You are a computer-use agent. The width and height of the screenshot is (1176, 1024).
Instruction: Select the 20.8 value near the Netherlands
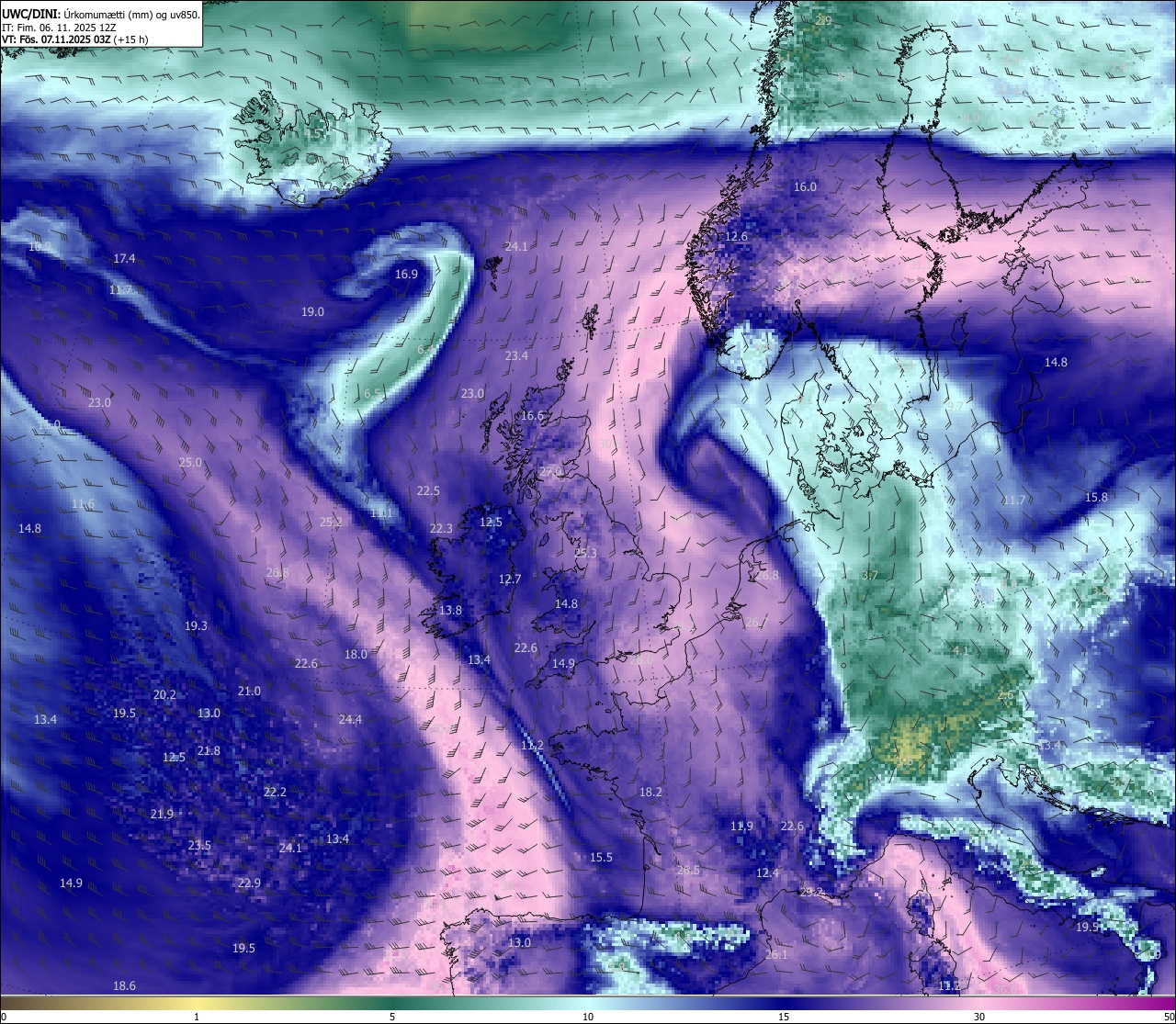(767, 575)
